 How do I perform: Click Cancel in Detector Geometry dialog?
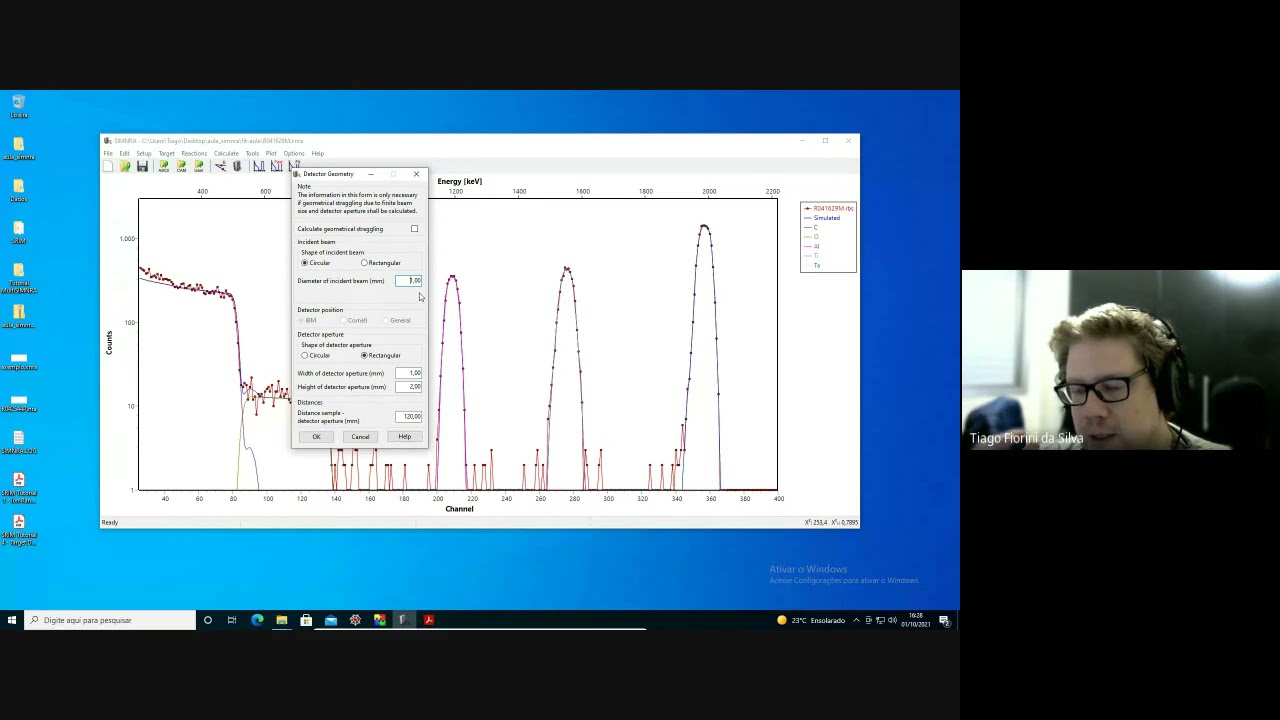coord(360,437)
